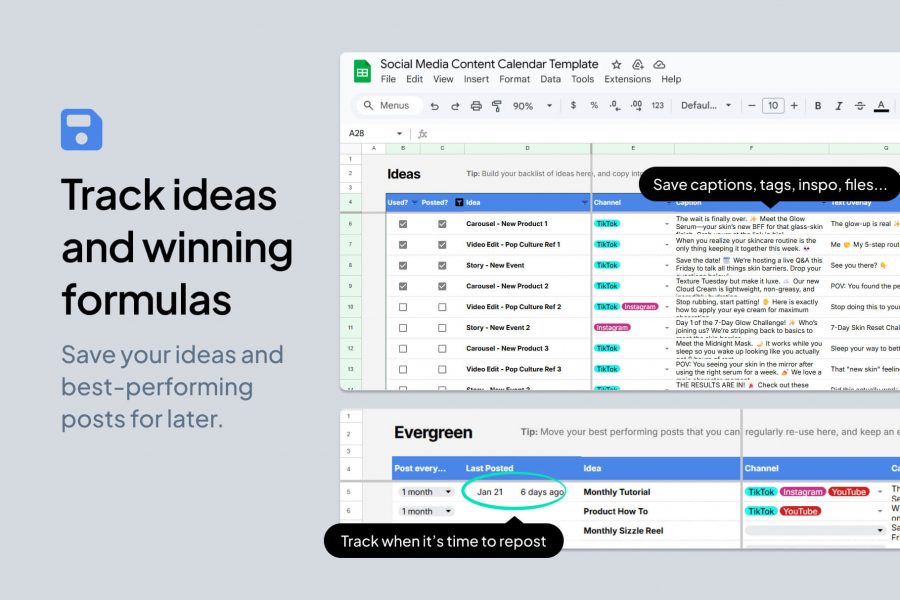Click the Print icon
The width and height of the screenshot is (900, 600).
pyautogui.click(x=476, y=105)
